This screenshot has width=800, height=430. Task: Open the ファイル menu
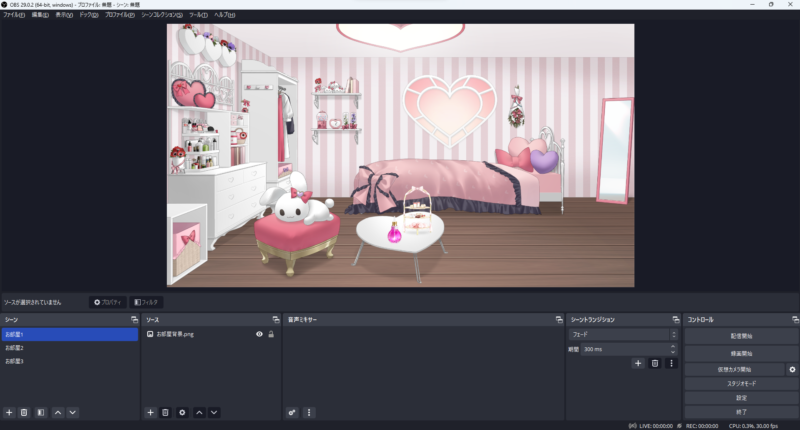tap(14, 16)
